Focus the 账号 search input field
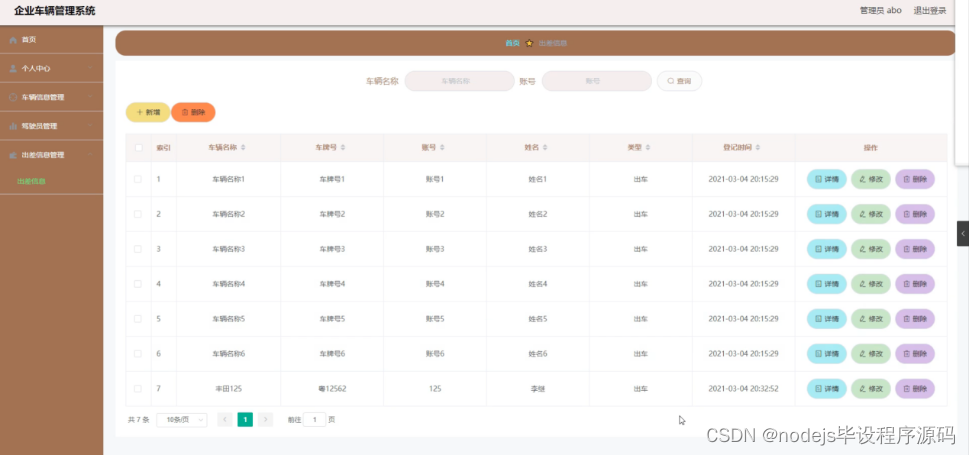 pyautogui.click(x=596, y=81)
